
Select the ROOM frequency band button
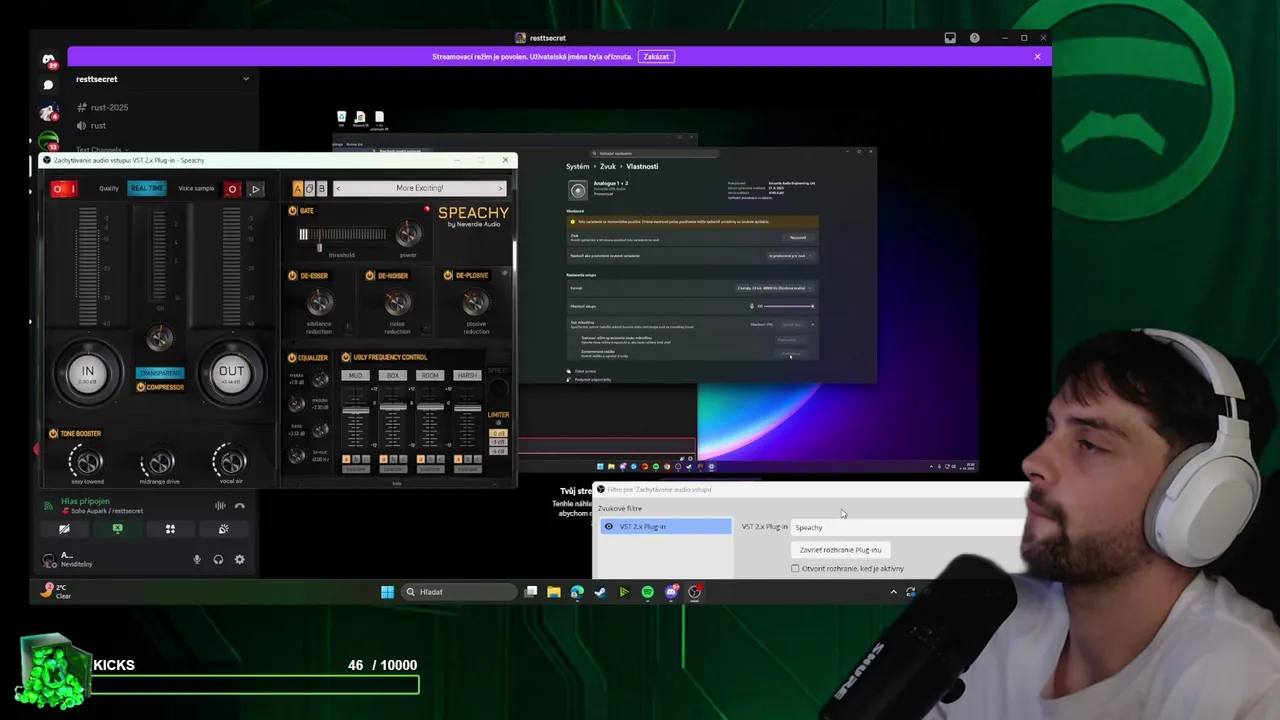pos(430,376)
